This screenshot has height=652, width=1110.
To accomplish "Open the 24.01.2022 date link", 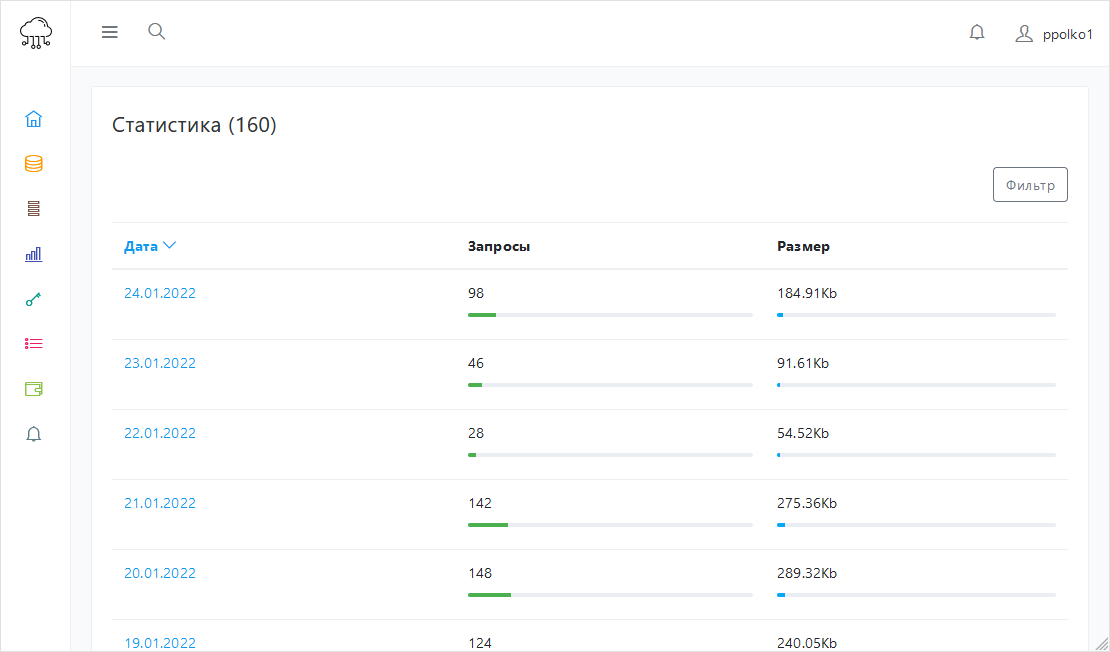I will pyautogui.click(x=160, y=293).
